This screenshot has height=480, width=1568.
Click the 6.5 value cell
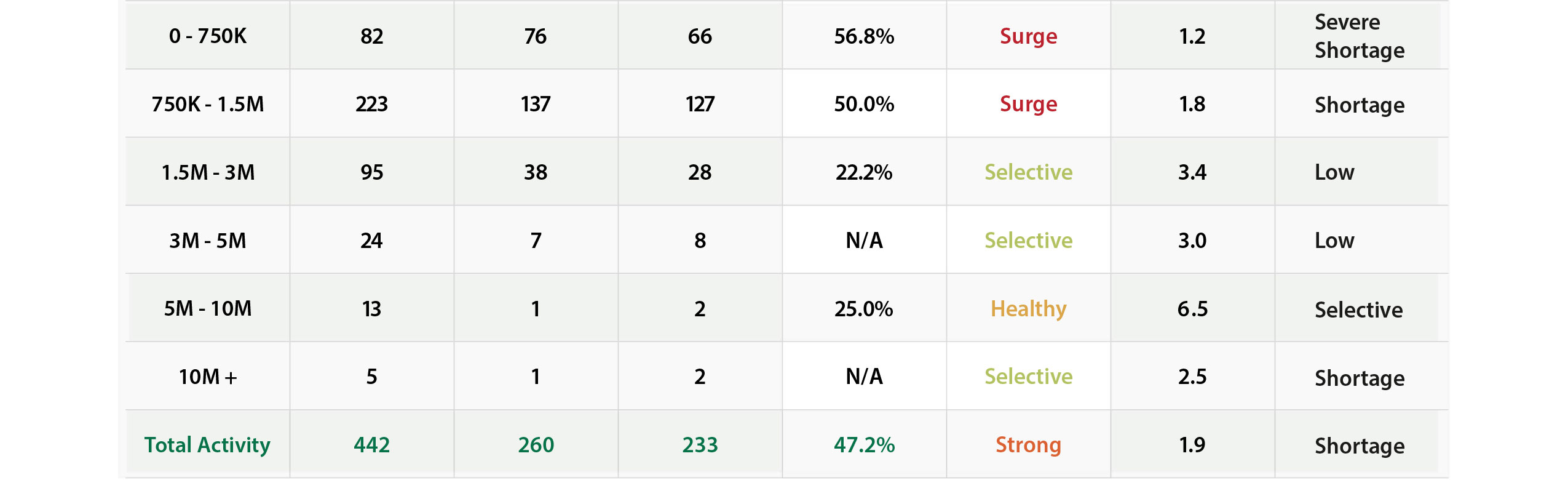click(x=1192, y=308)
